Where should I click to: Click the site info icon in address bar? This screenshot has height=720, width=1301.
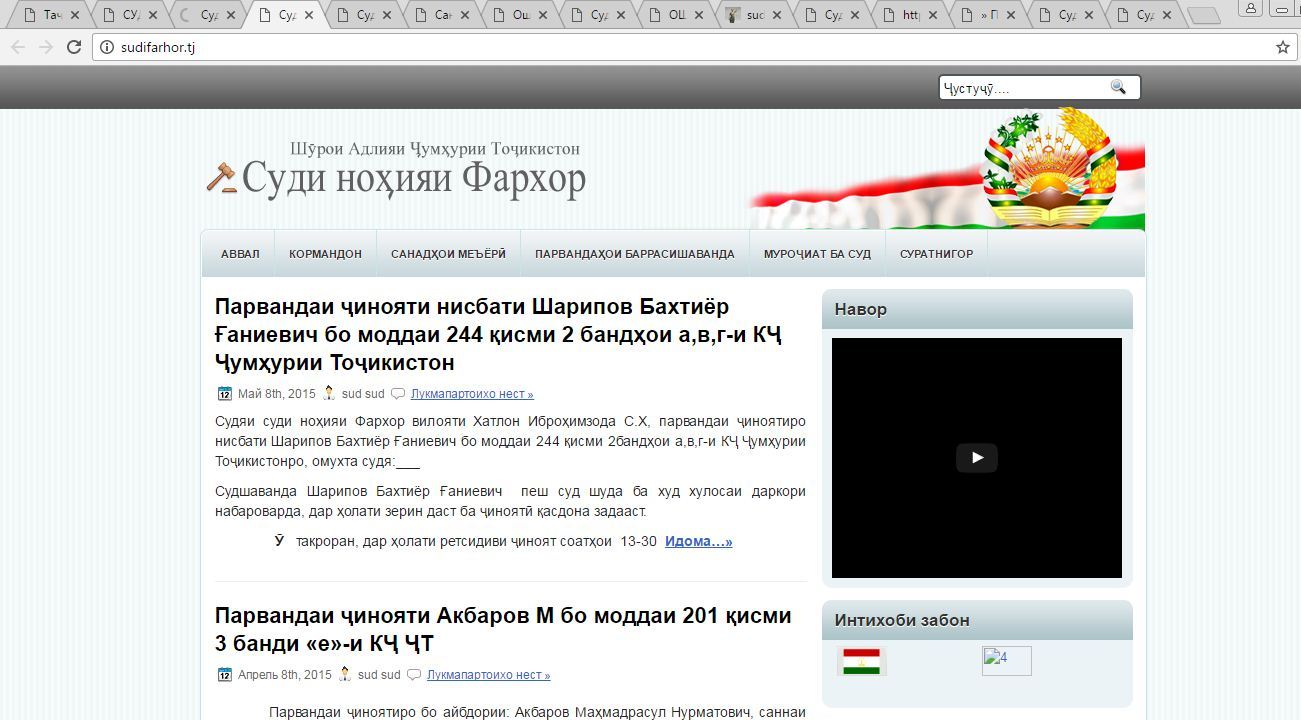pyautogui.click(x=107, y=47)
